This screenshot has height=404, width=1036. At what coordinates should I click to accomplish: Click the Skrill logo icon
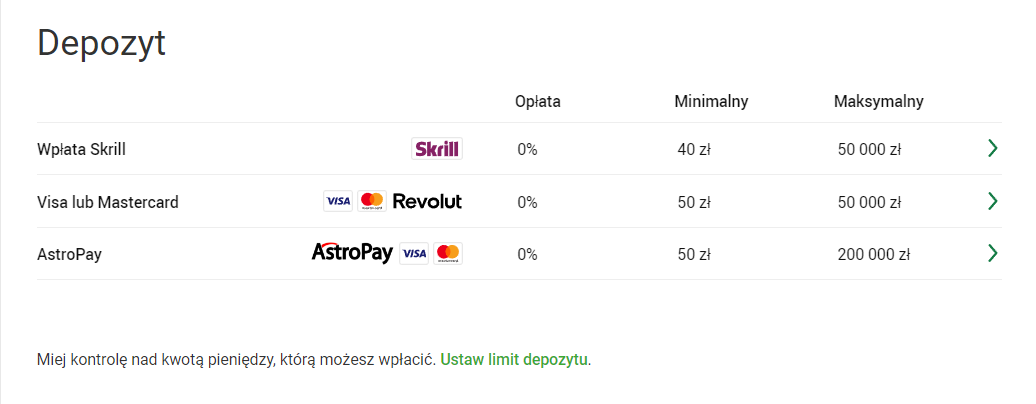[x=437, y=149]
